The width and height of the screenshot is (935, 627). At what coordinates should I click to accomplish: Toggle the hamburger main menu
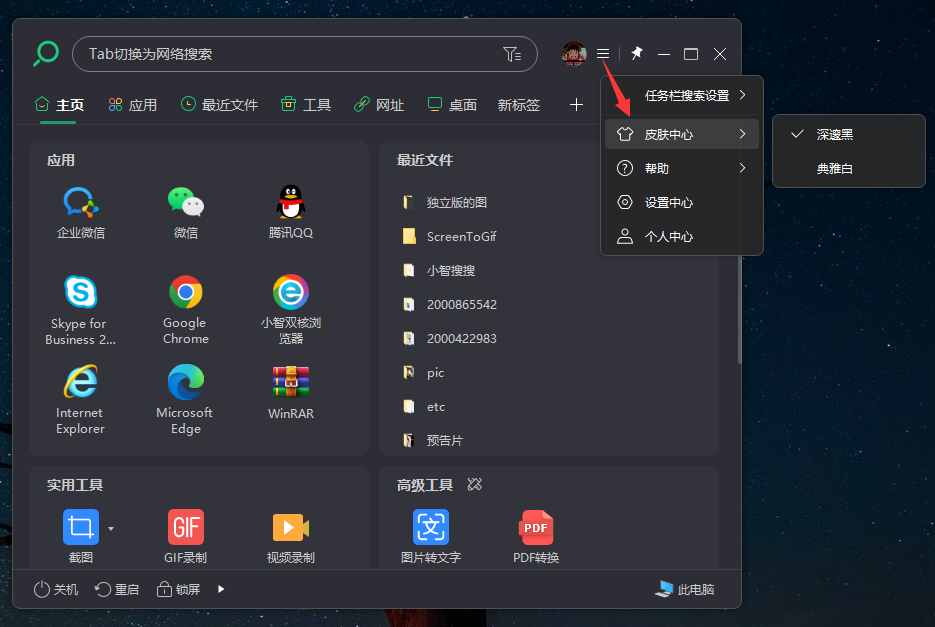[x=603, y=54]
